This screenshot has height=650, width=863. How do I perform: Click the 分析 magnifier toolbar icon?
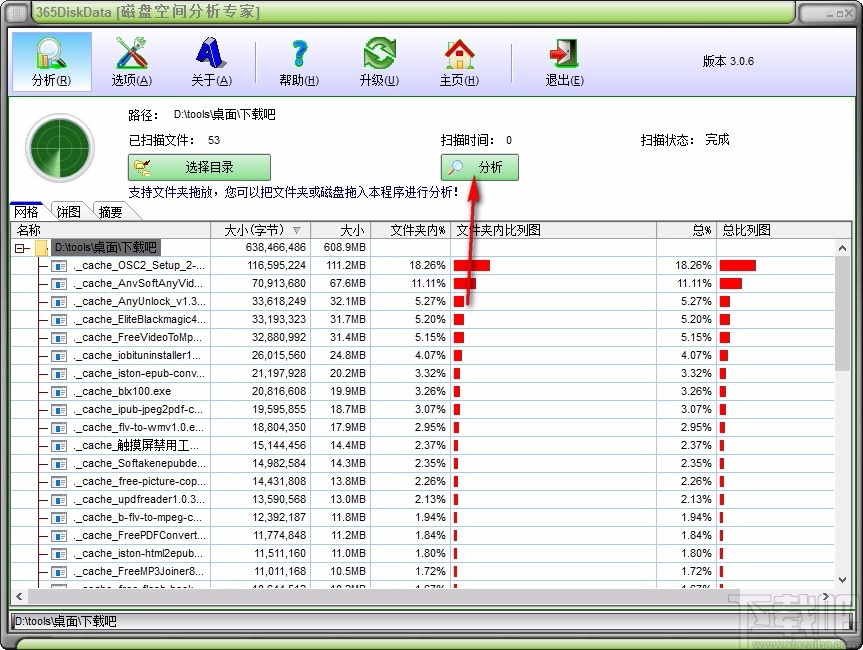50,55
